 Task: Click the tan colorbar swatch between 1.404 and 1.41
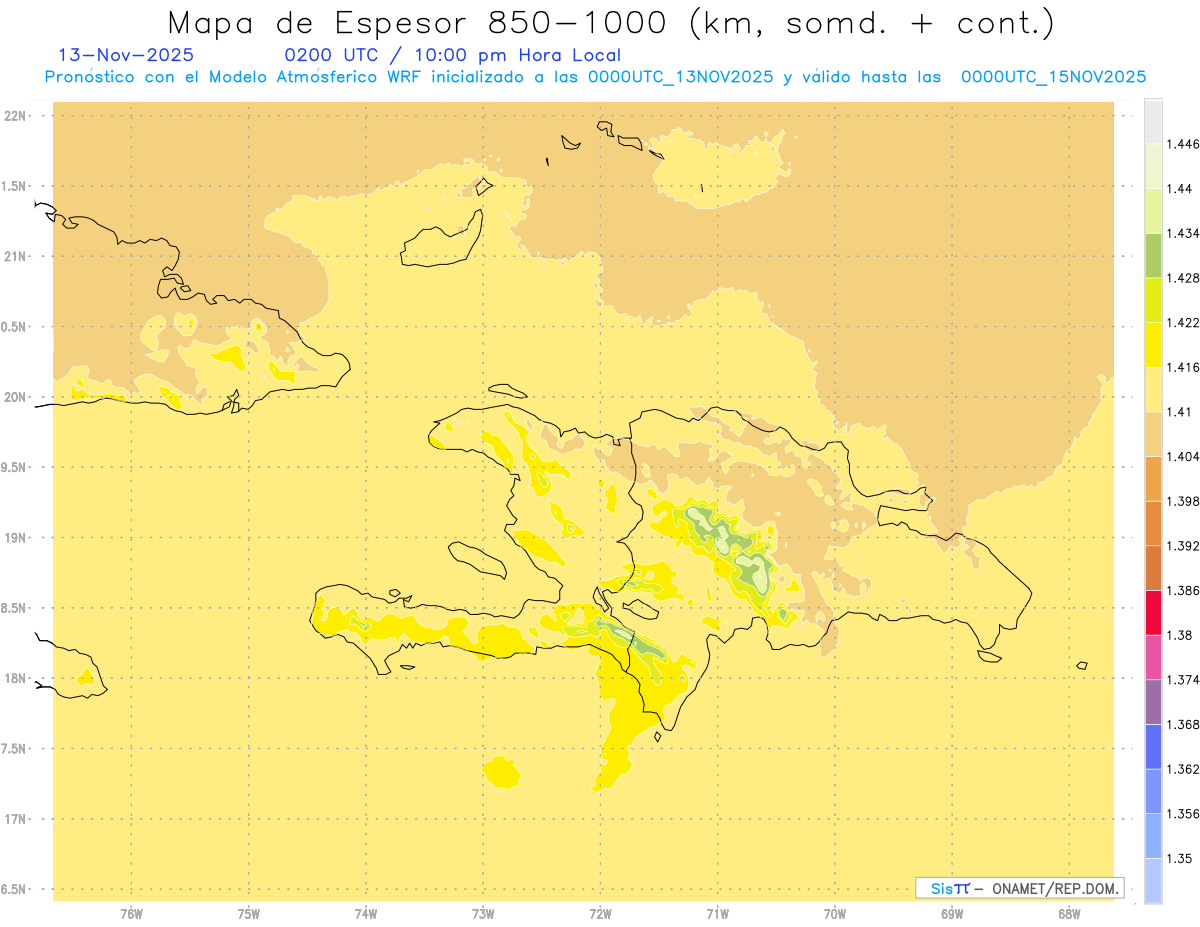1153,434
